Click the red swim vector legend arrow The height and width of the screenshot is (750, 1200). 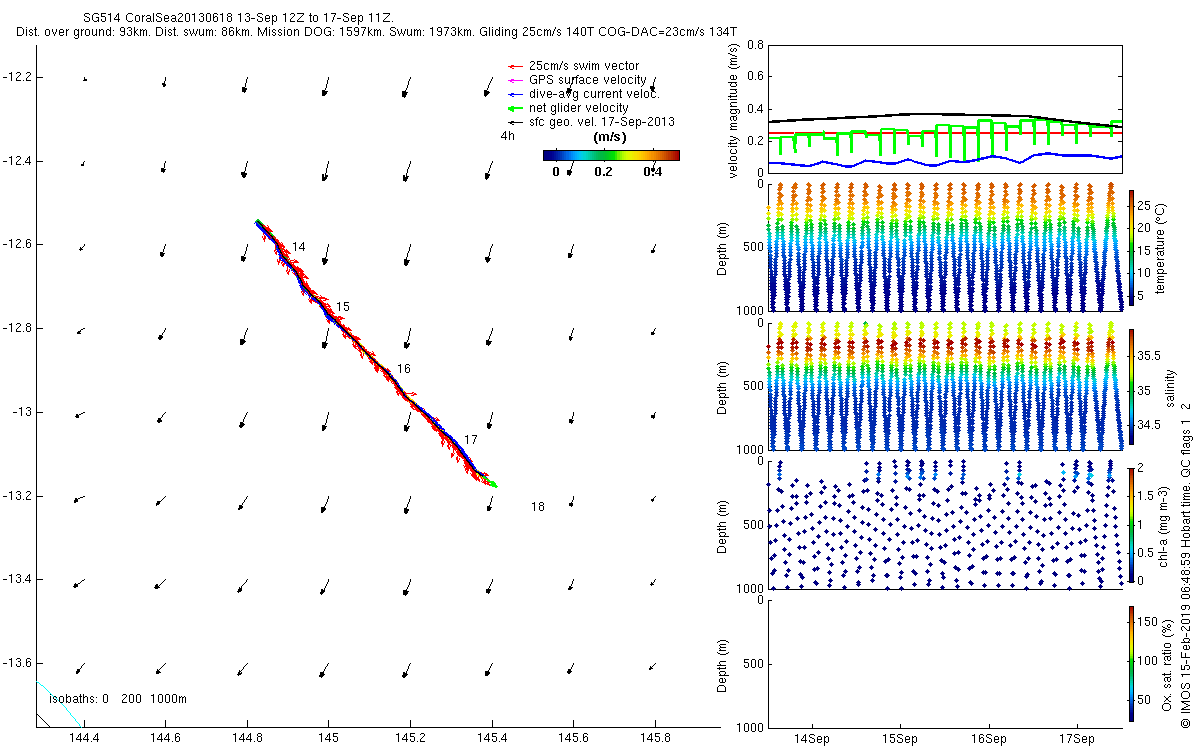[x=515, y=66]
